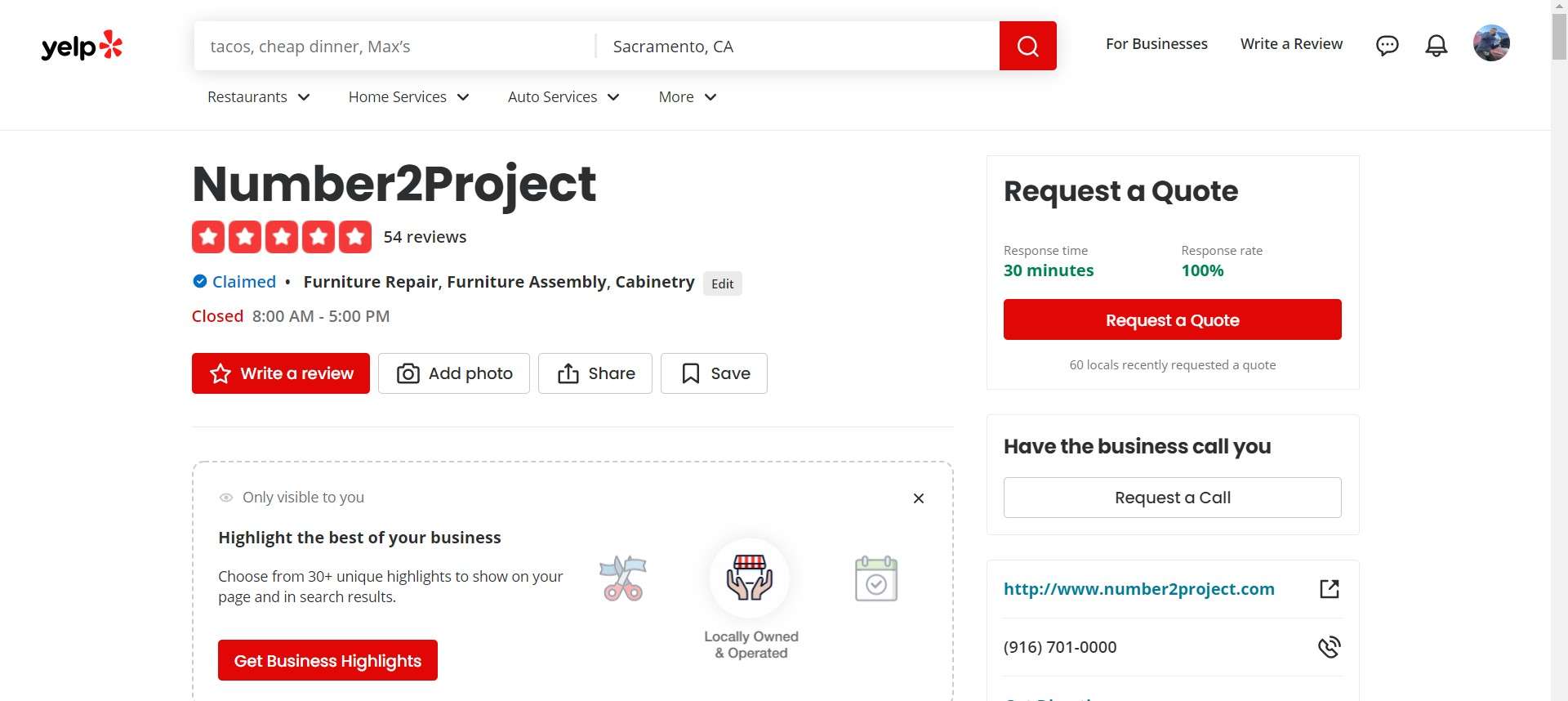1568x701 pixels.
Task: Click Edit next to business categories
Action: [x=722, y=284]
